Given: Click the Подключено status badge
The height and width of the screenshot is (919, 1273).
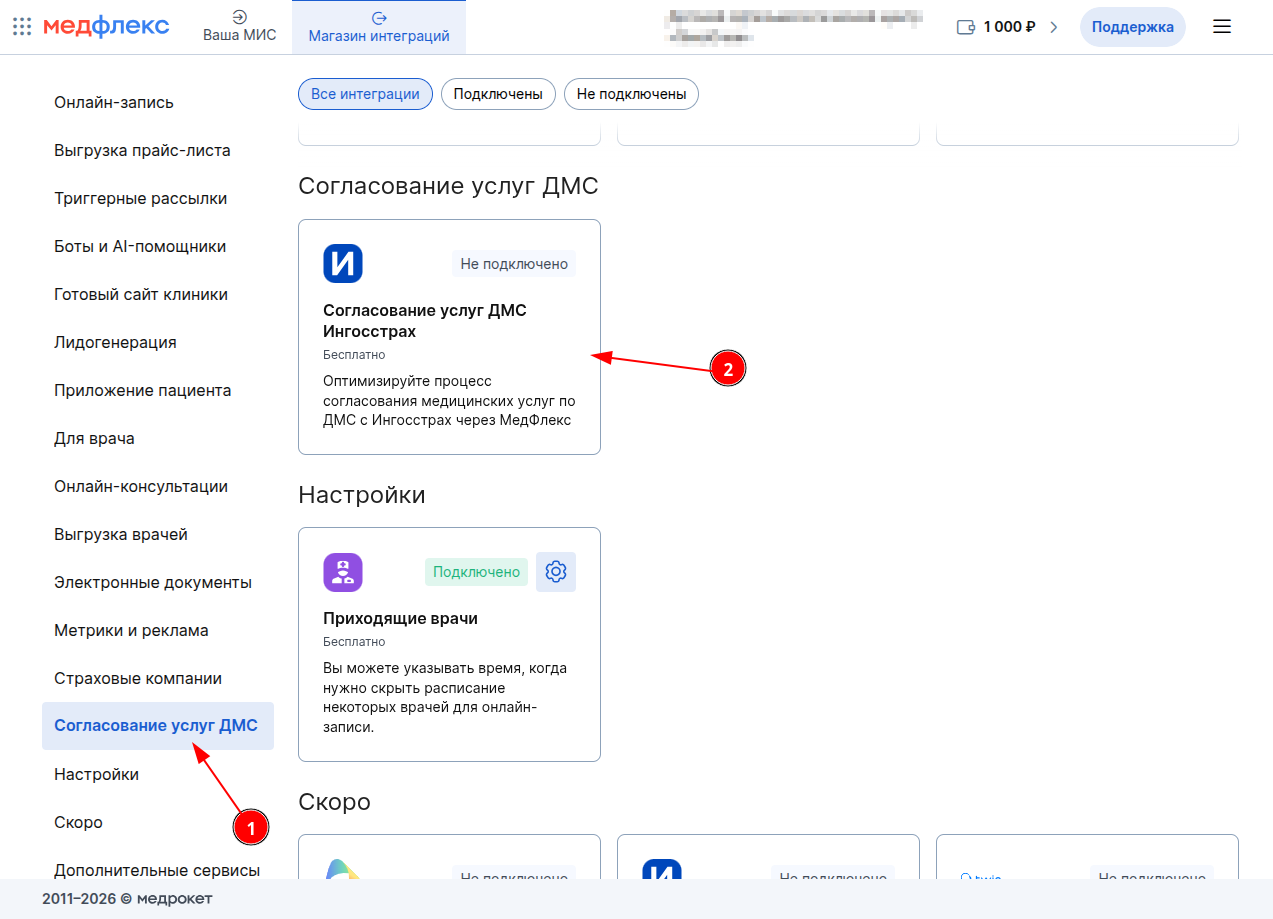Looking at the screenshot, I should coord(476,572).
